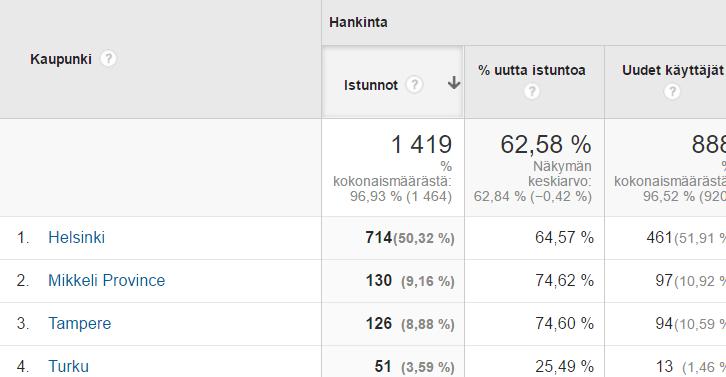726x377 pixels.
Task: Click the Hankinta group header
Action: click(358, 22)
